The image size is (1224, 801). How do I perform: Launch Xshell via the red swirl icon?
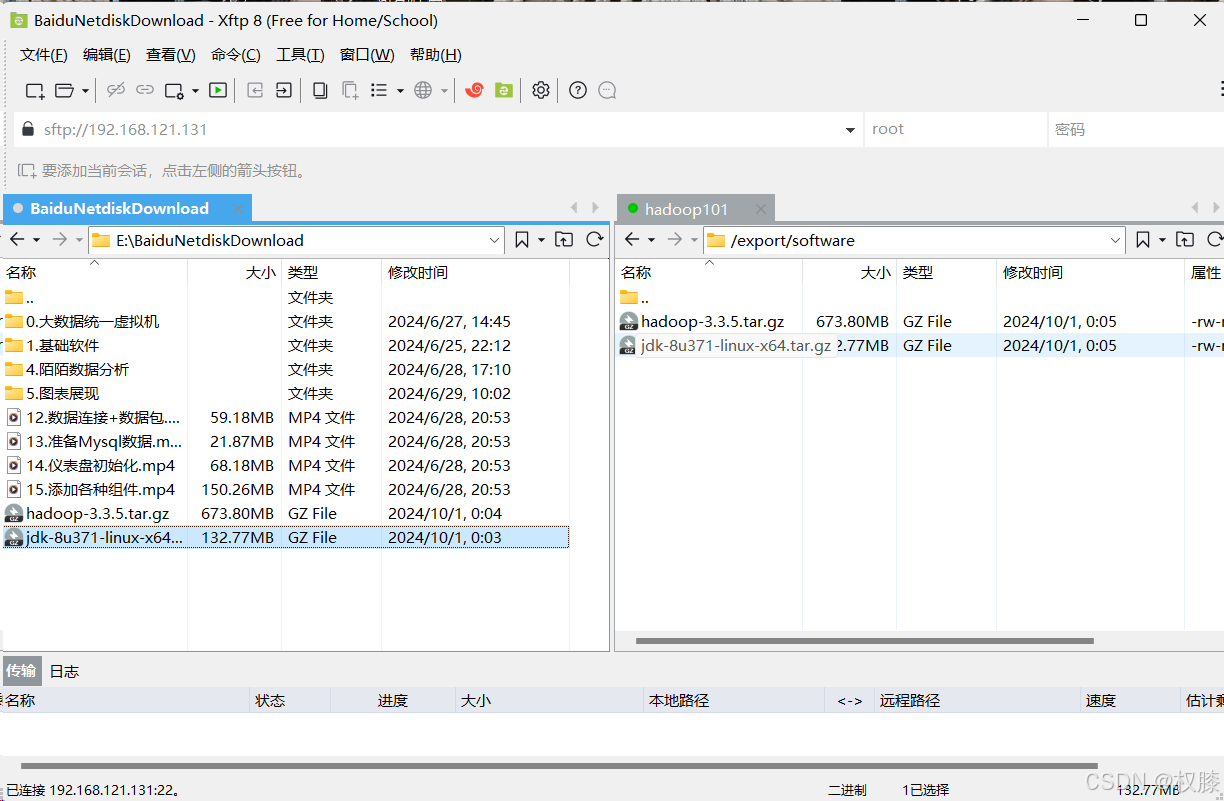[475, 90]
